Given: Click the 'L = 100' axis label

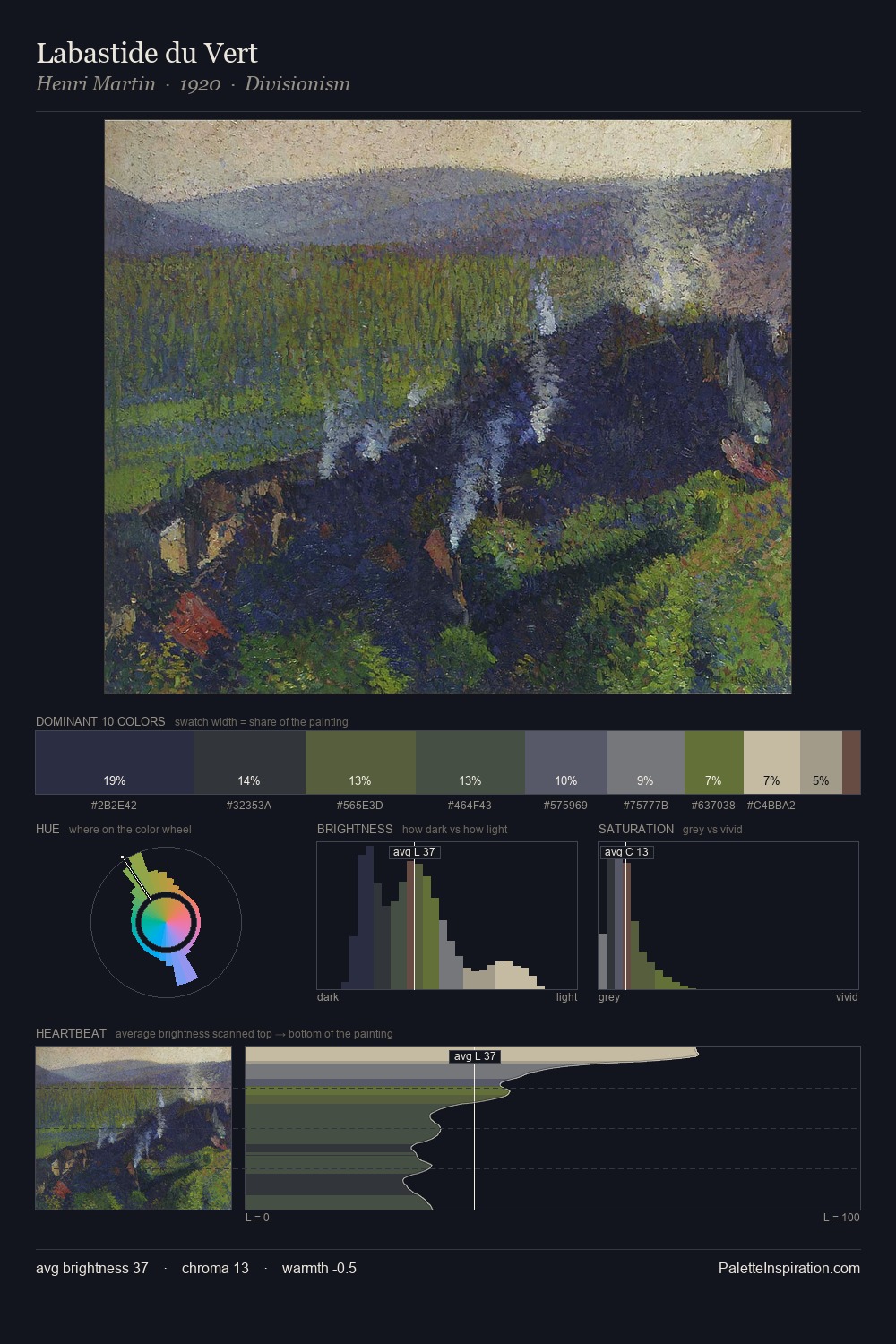Looking at the screenshot, I should [841, 1218].
